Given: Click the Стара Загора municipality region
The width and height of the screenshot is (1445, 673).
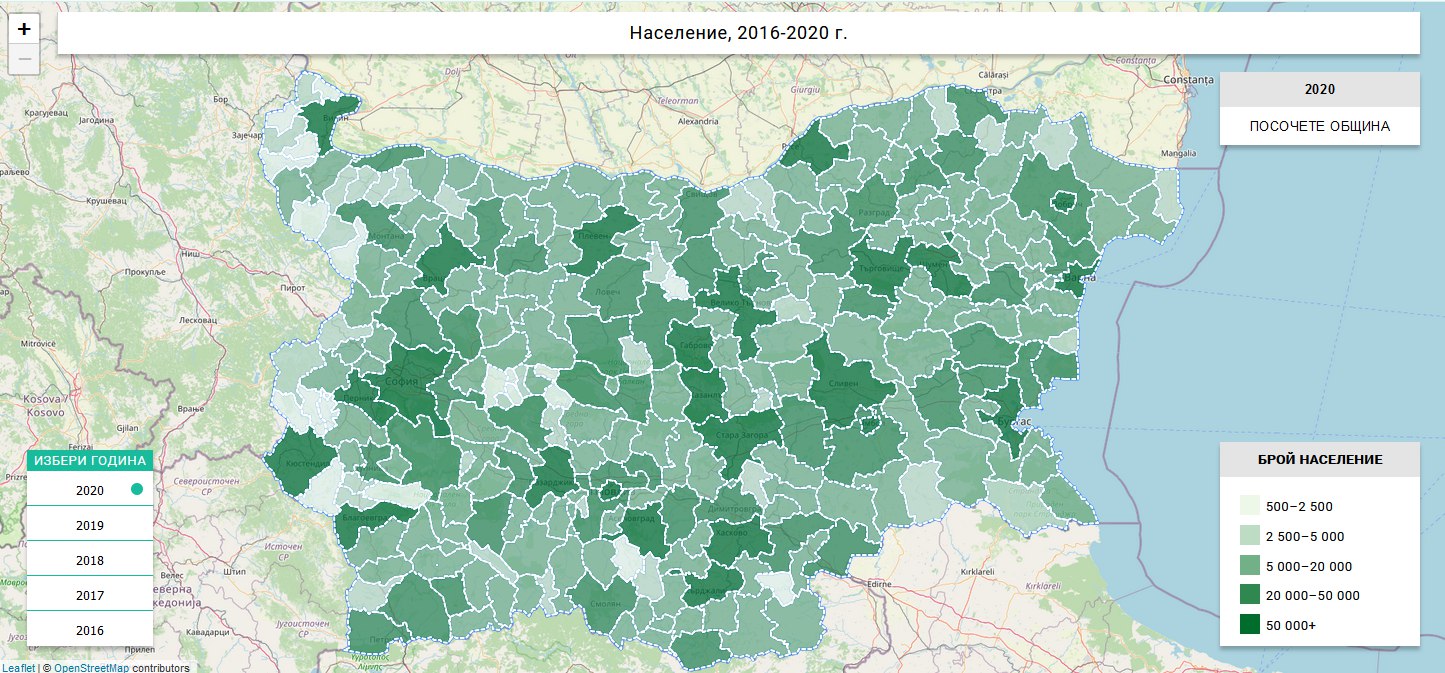Looking at the screenshot, I should (738, 437).
